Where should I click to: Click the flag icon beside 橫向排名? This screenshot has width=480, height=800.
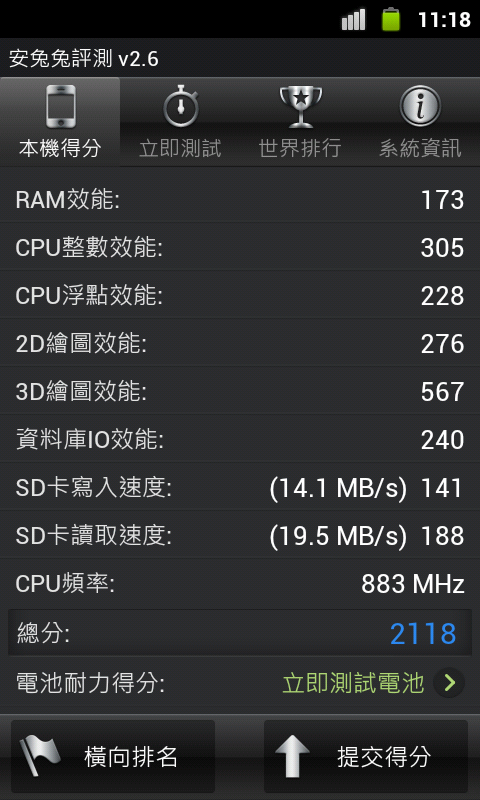click(40, 756)
